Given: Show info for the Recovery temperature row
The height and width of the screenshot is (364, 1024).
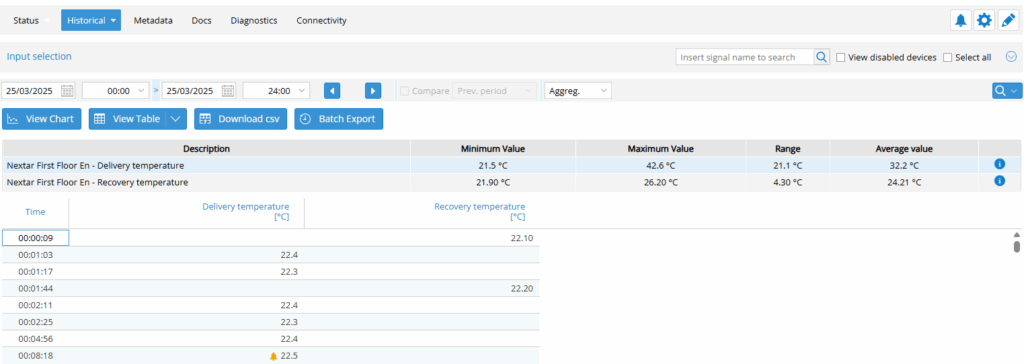Looking at the screenshot, I should [999, 180].
